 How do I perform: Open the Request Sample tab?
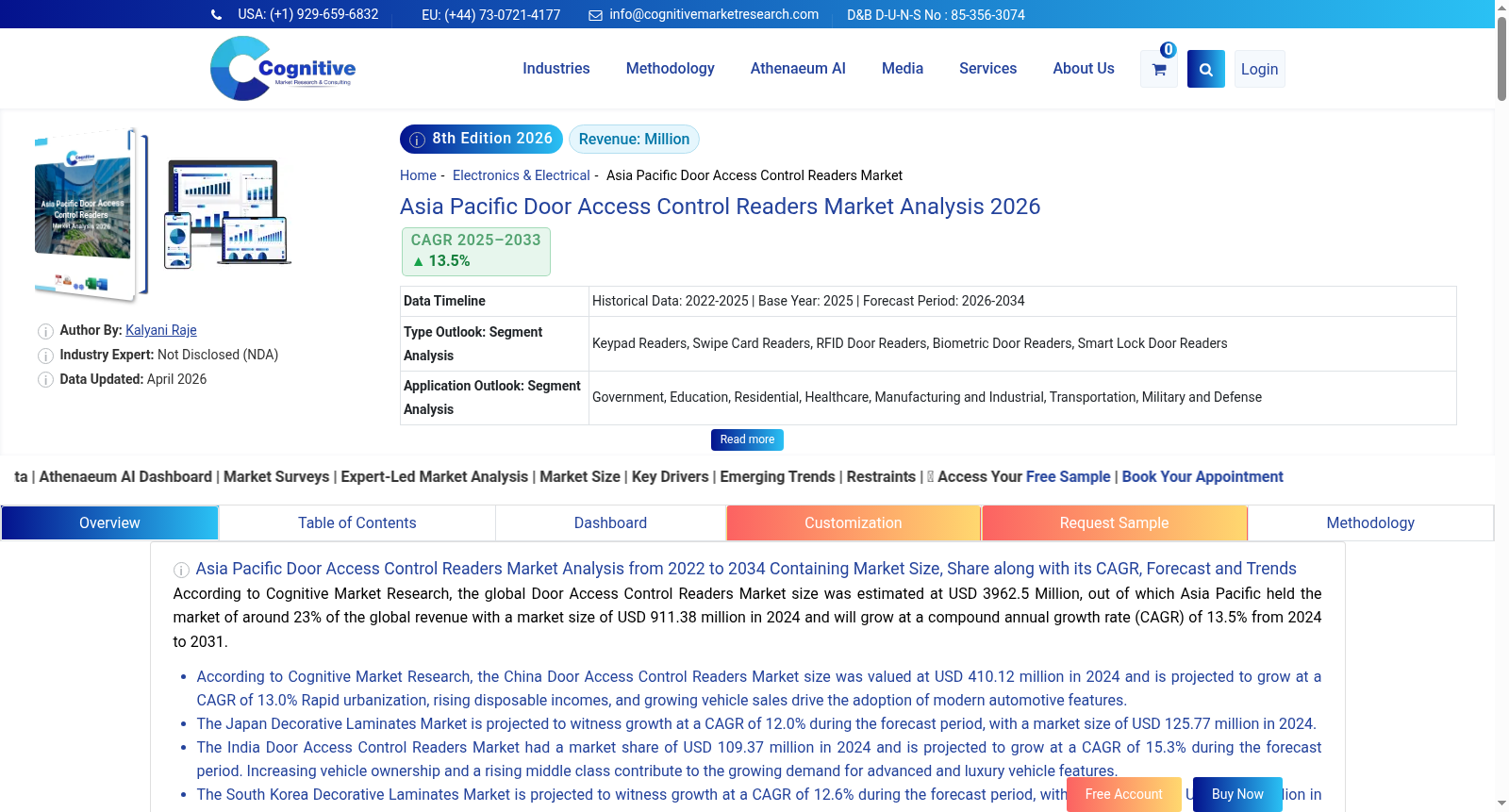click(1115, 522)
